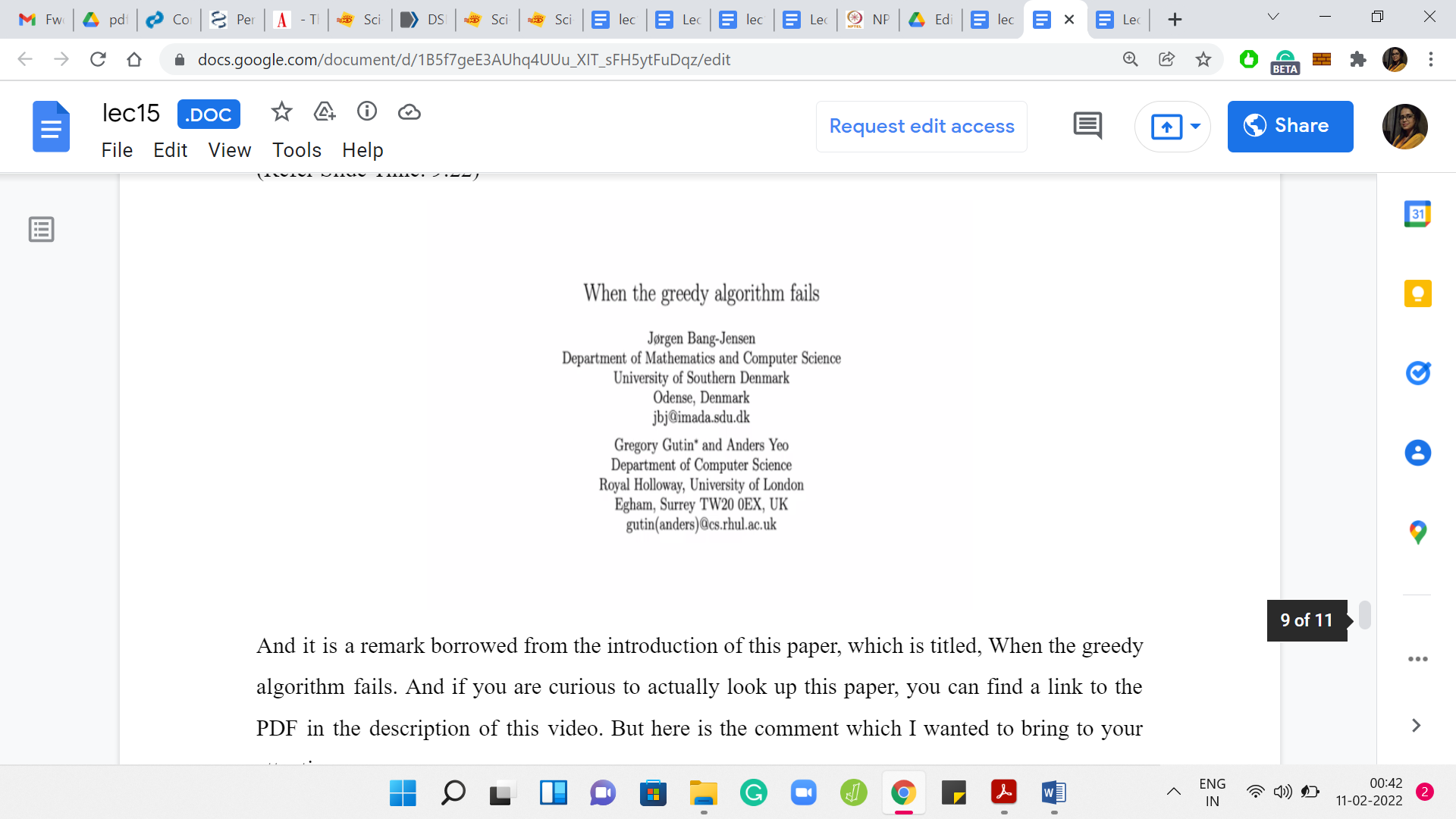Open Zoom from taskbar

(x=803, y=793)
